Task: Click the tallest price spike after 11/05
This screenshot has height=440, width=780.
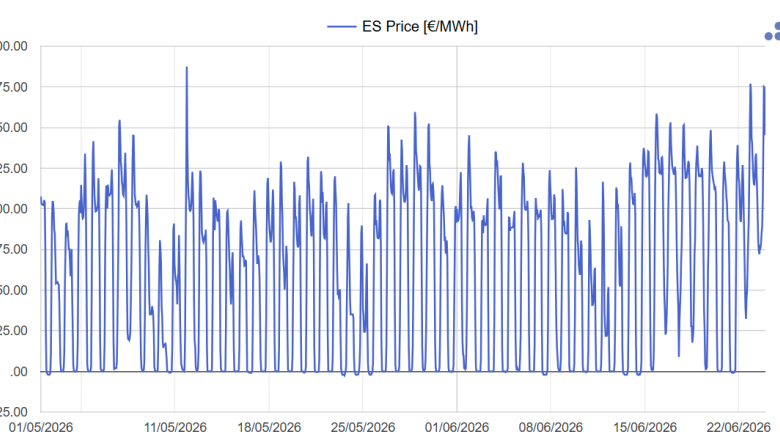Action: tap(187, 68)
